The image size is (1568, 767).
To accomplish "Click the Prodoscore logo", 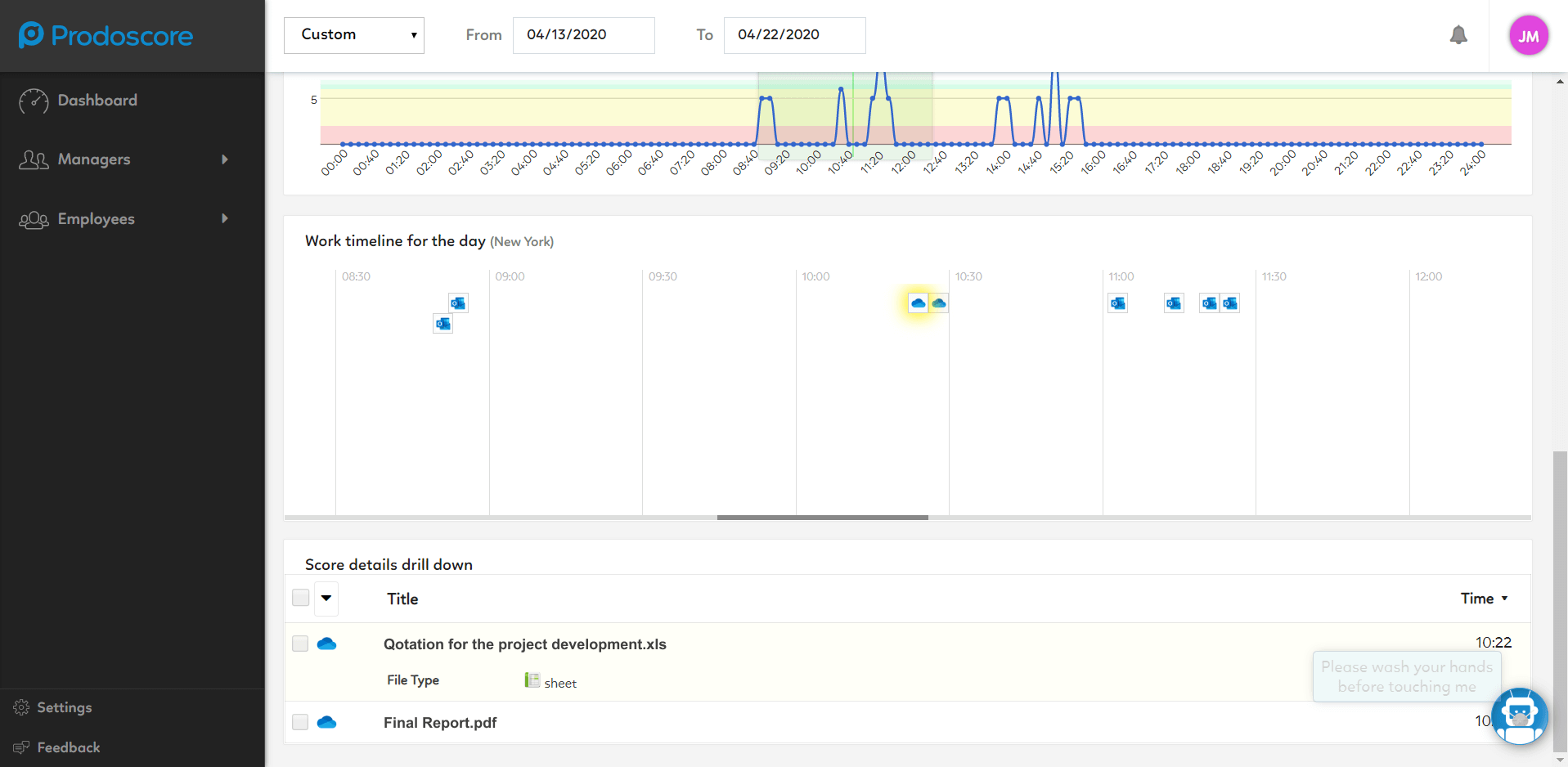I will click(x=106, y=35).
